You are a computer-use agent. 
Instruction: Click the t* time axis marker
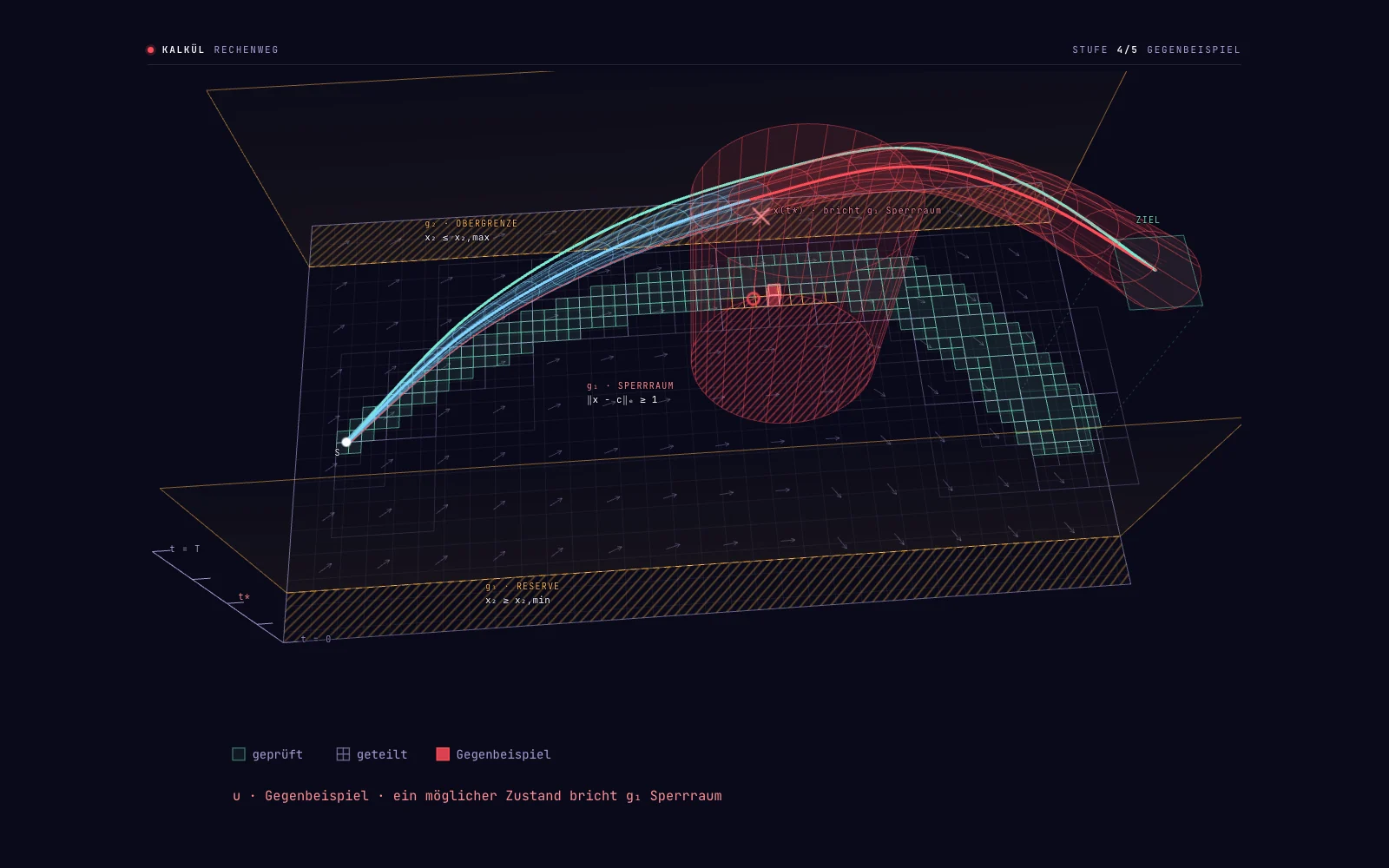(x=244, y=597)
